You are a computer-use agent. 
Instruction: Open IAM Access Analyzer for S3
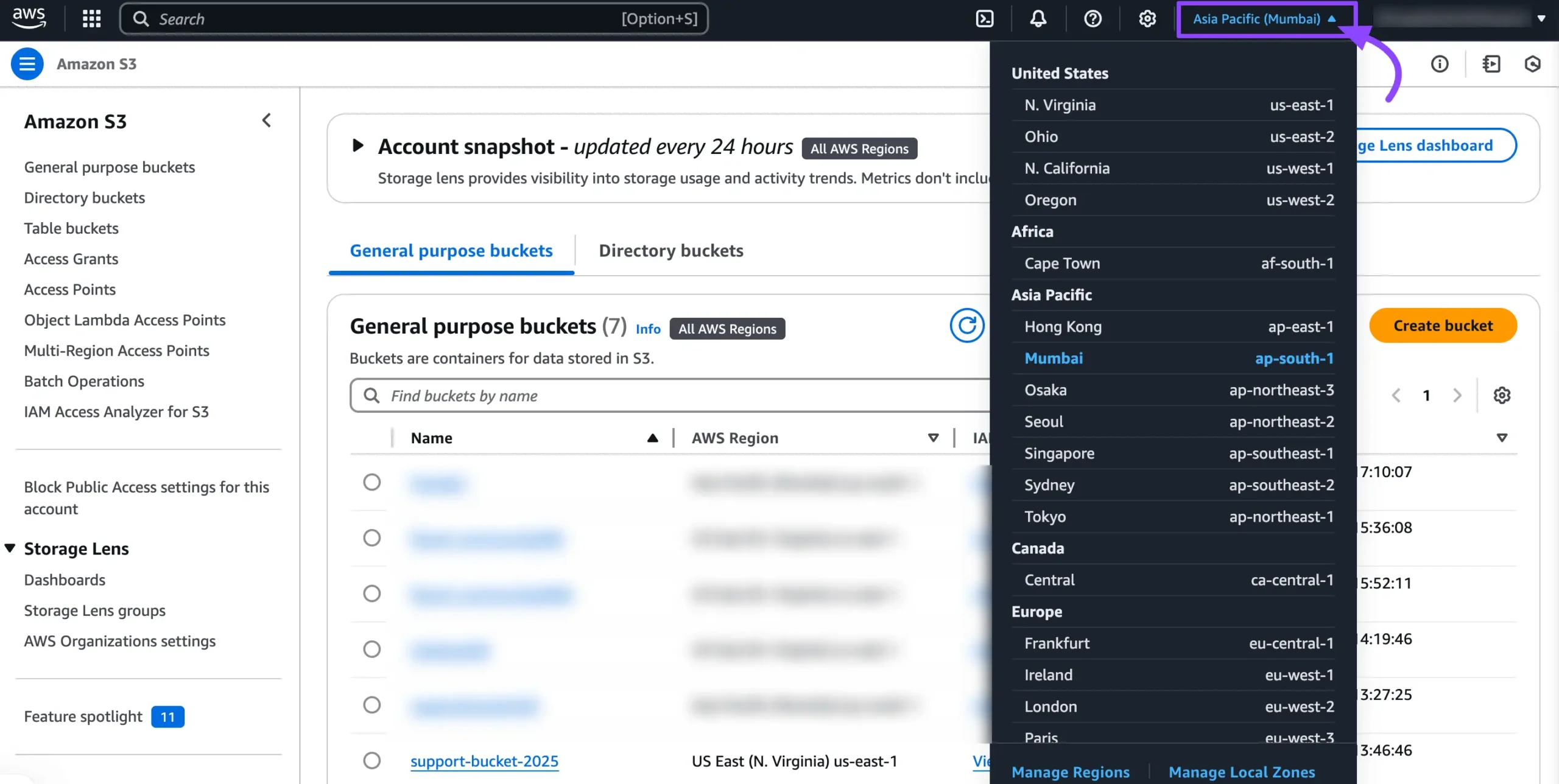pyautogui.click(x=116, y=412)
